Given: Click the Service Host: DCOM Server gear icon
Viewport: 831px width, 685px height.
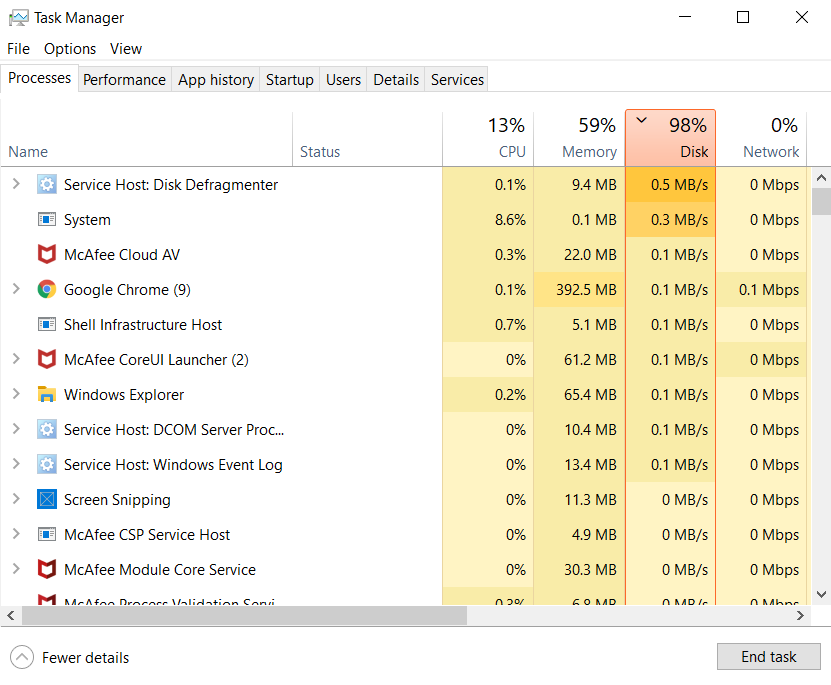Looking at the screenshot, I should pos(47,429).
